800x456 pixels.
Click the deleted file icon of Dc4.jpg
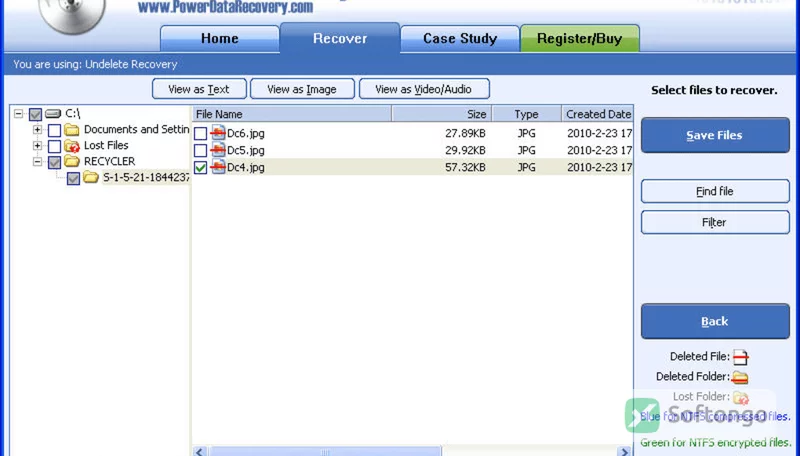(x=218, y=167)
